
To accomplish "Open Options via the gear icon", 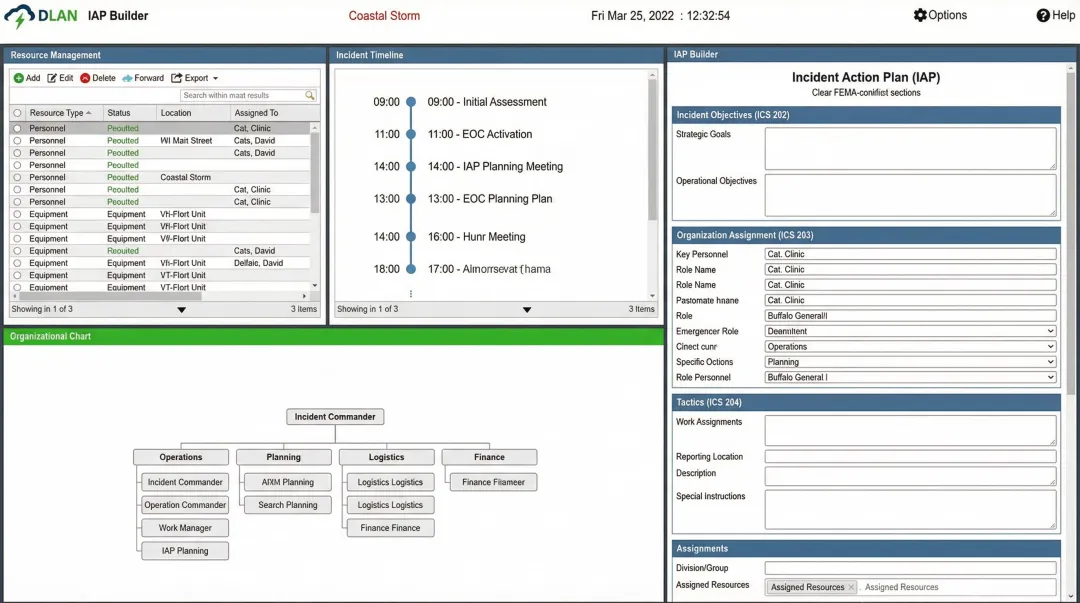I will click(920, 15).
